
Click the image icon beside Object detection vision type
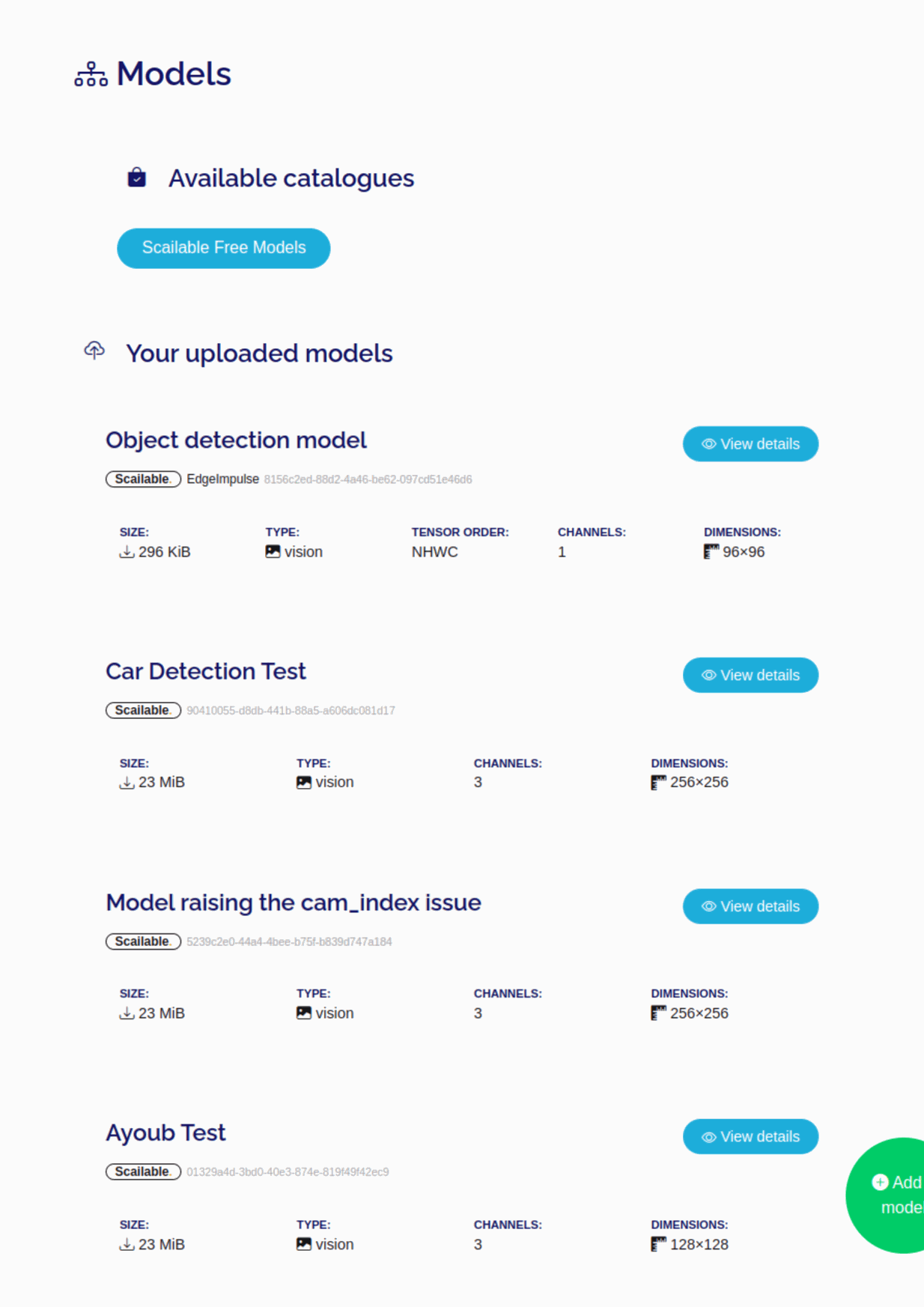coord(273,552)
